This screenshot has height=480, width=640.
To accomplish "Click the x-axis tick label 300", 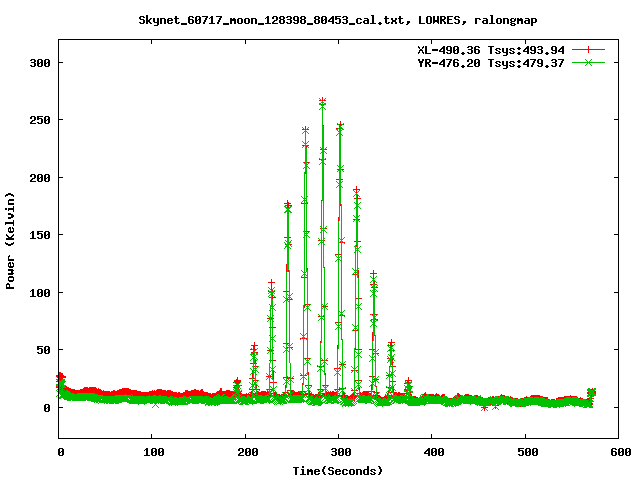I will pos(341,452).
